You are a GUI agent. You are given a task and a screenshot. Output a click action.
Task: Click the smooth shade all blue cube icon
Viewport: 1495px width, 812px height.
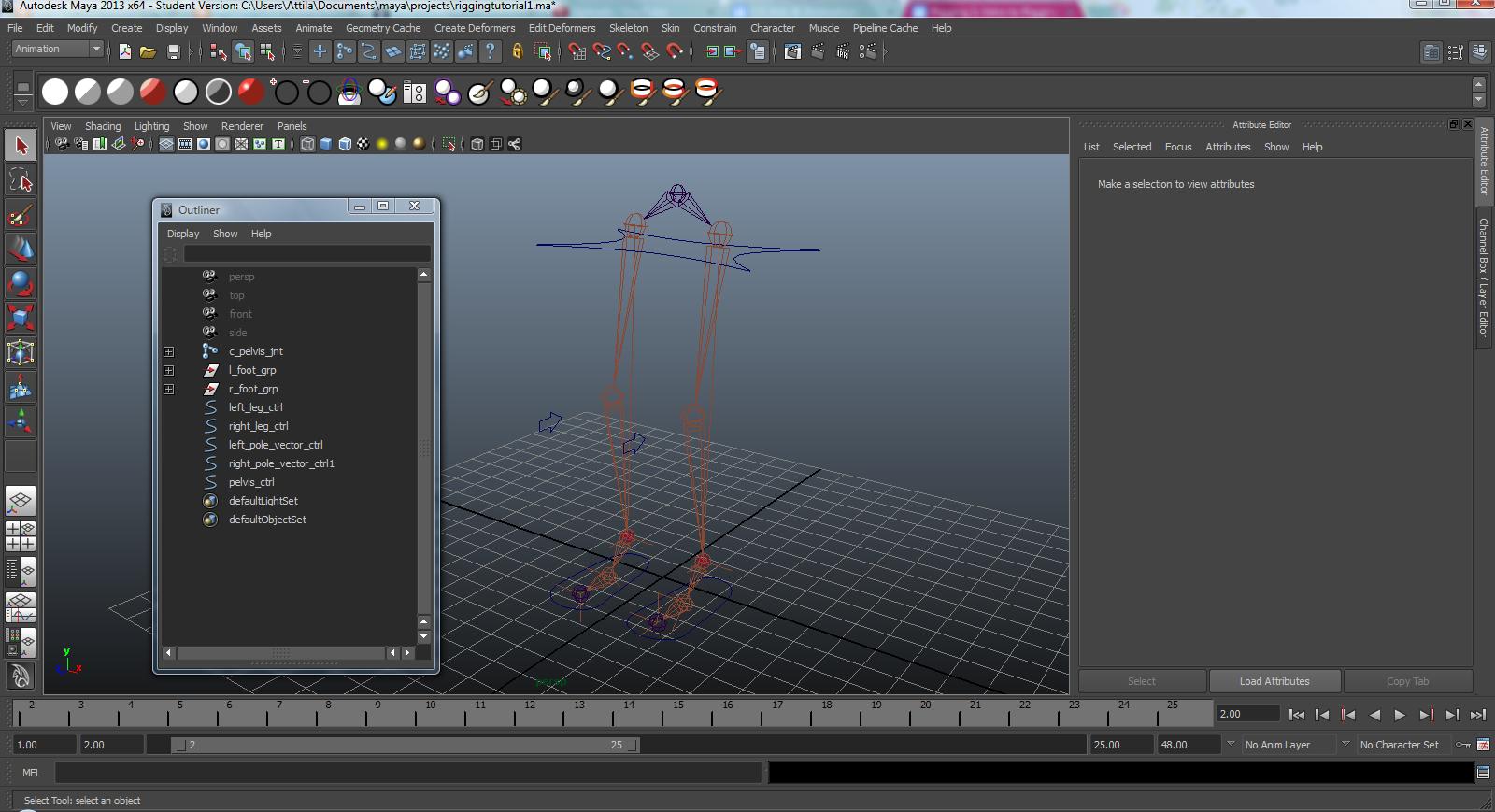[x=326, y=144]
